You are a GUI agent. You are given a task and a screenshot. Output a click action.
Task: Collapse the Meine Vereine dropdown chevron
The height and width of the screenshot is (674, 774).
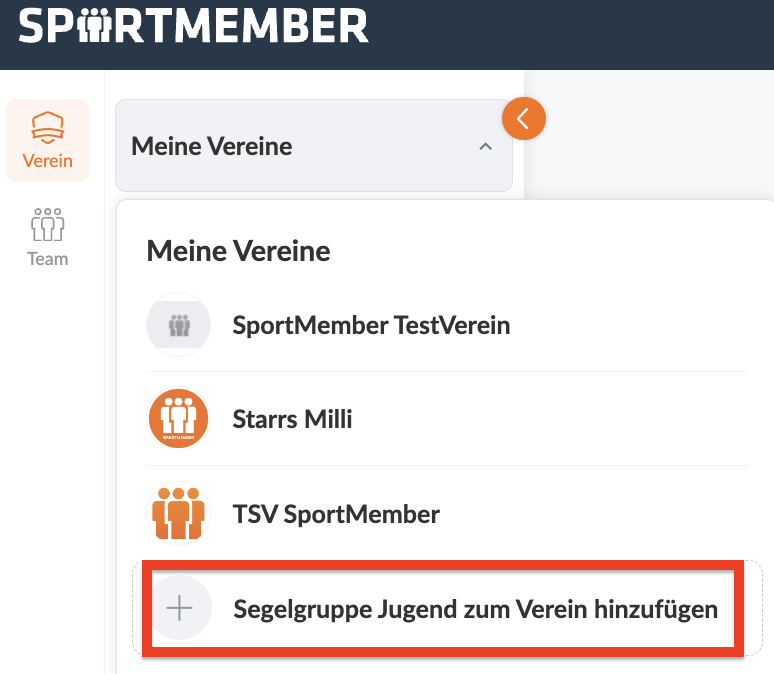click(485, 147)
